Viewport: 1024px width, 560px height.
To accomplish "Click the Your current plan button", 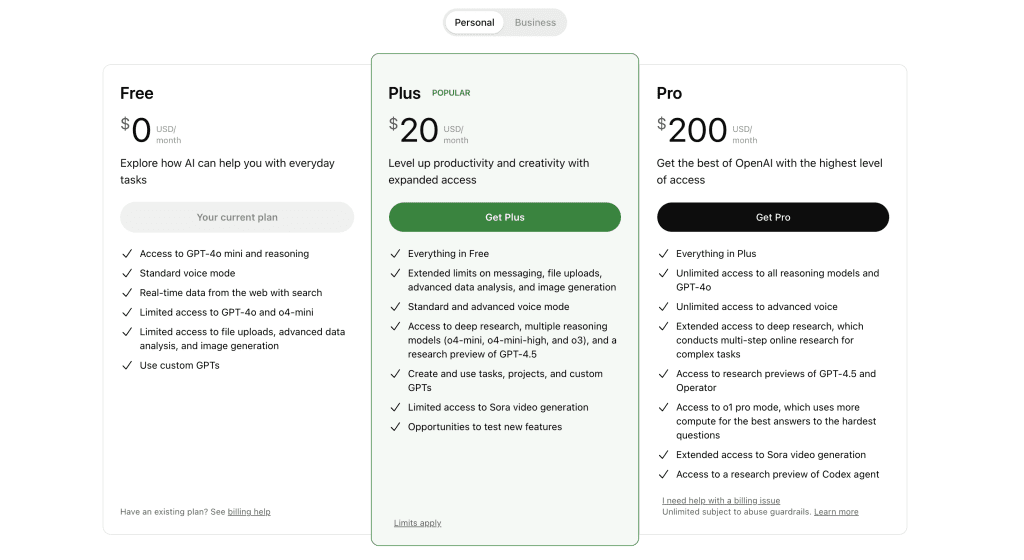I will coord(237,217).
